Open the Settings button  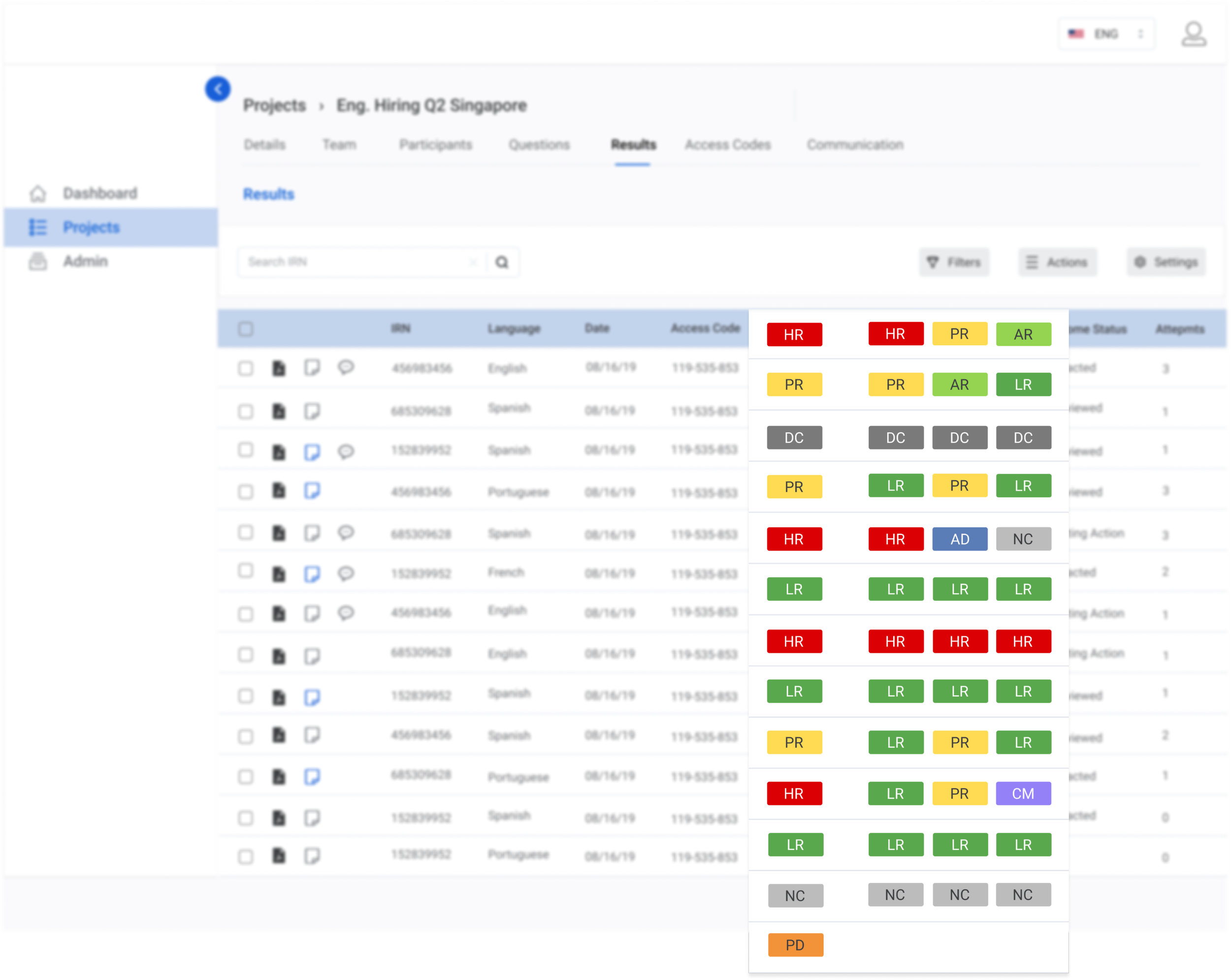pyautogui.click(x=1166, y=262)
